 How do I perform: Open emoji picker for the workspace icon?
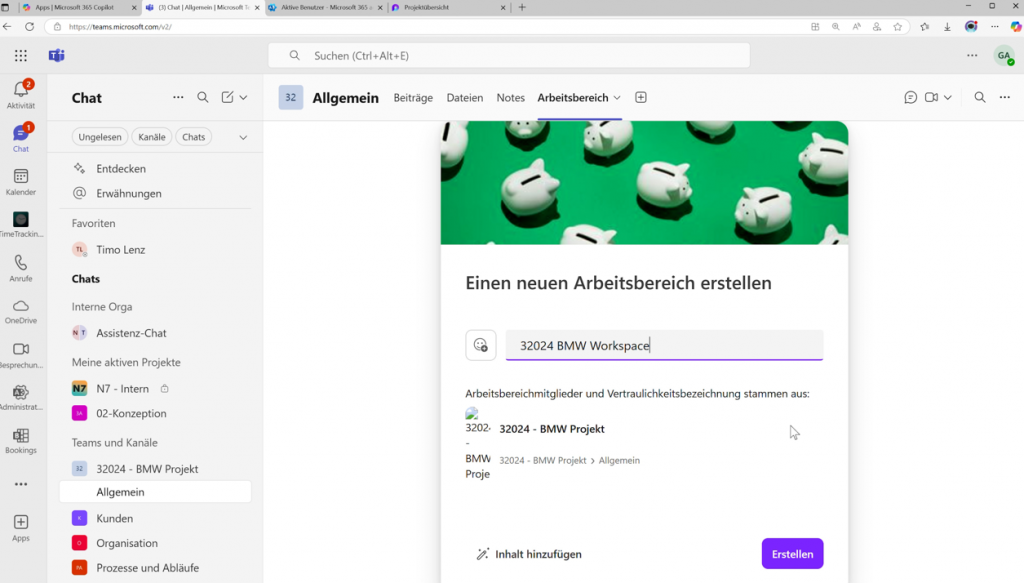pos(481,344)
